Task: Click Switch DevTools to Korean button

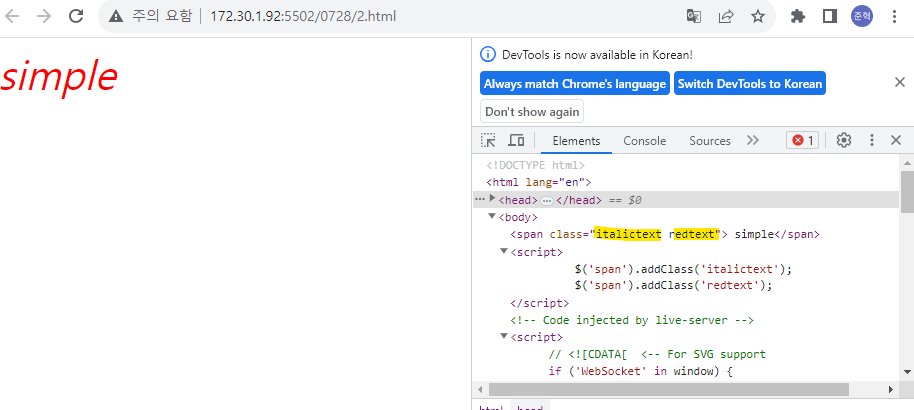Action: pos(750,83)
